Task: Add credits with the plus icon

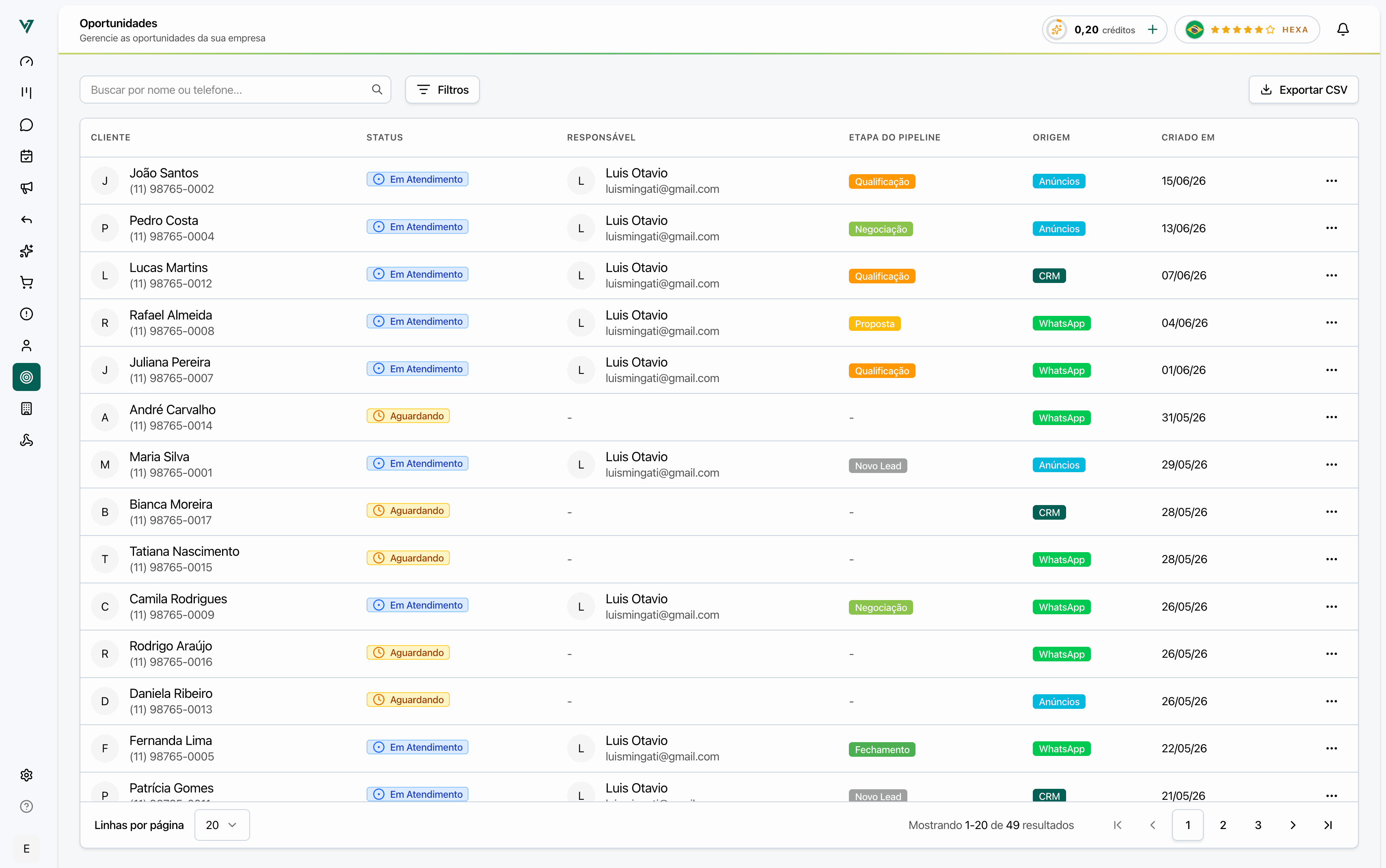Action: (x=1153, y=29)
